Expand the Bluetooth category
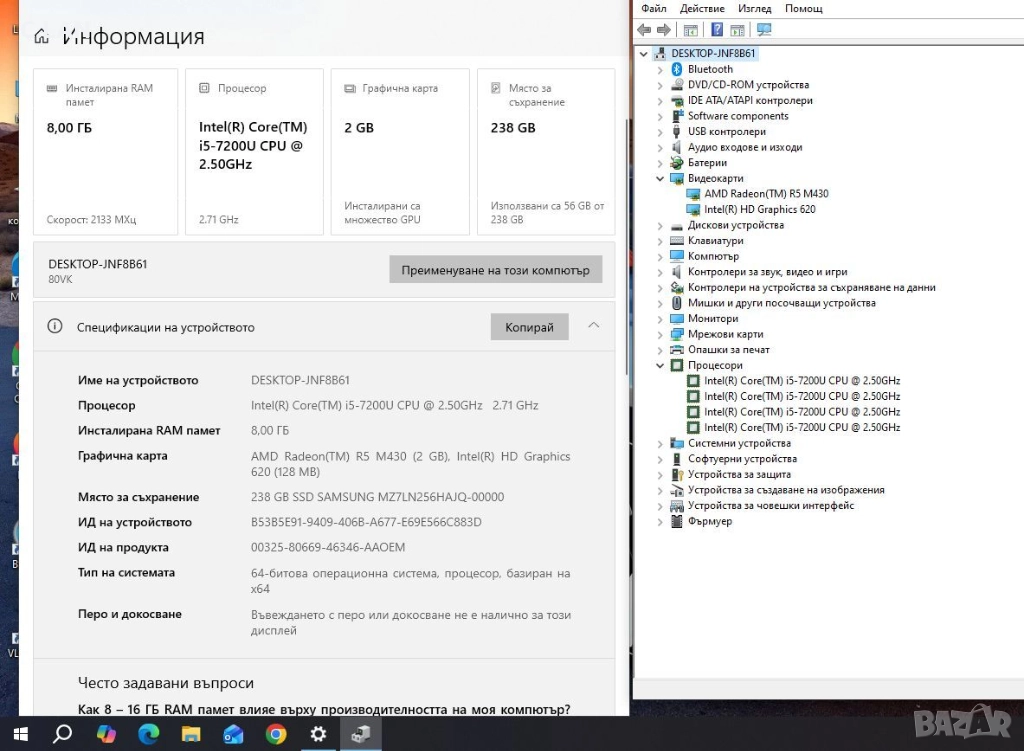 660,70
